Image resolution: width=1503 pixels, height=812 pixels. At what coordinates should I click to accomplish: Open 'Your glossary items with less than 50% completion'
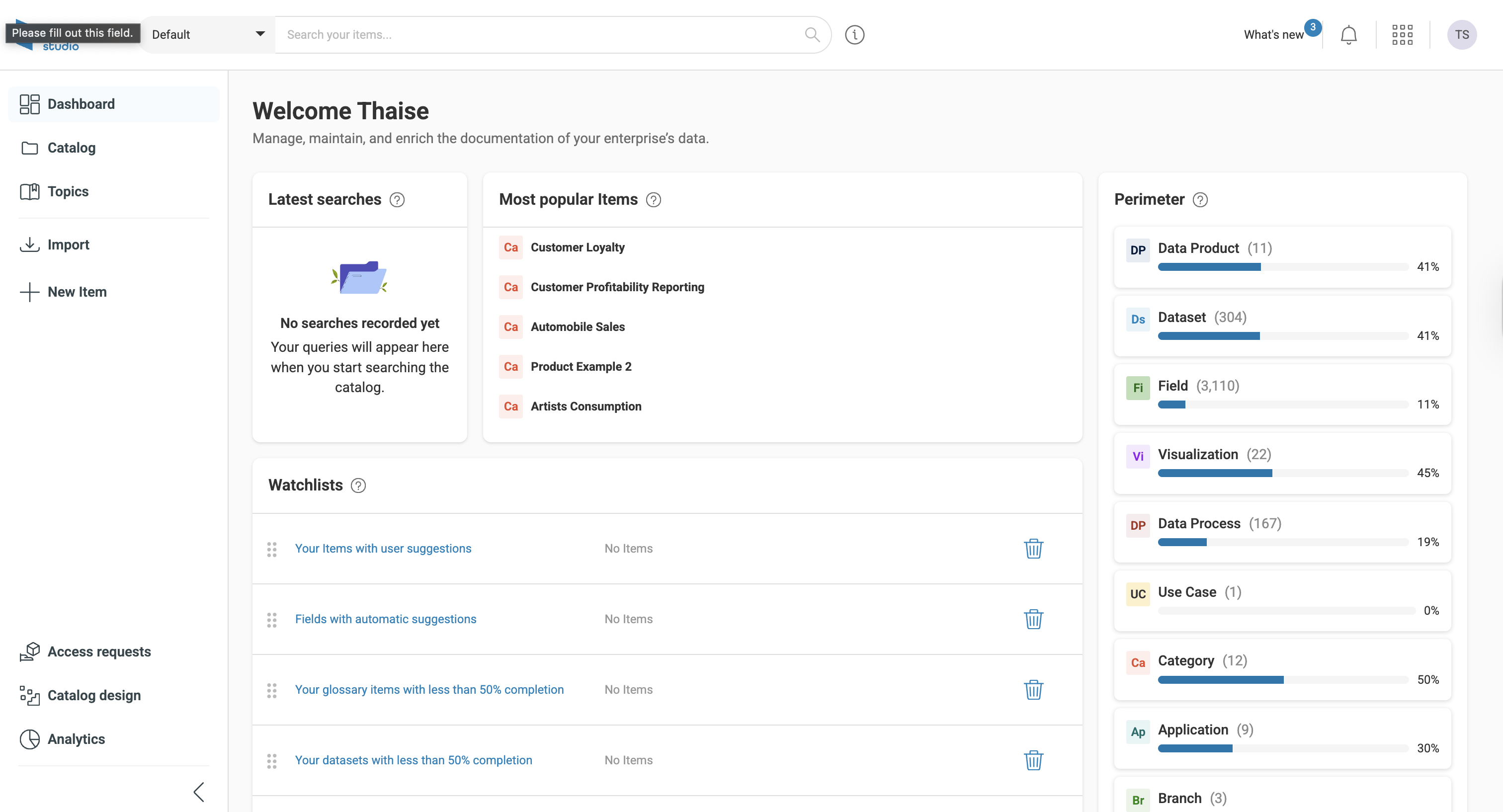429,689
